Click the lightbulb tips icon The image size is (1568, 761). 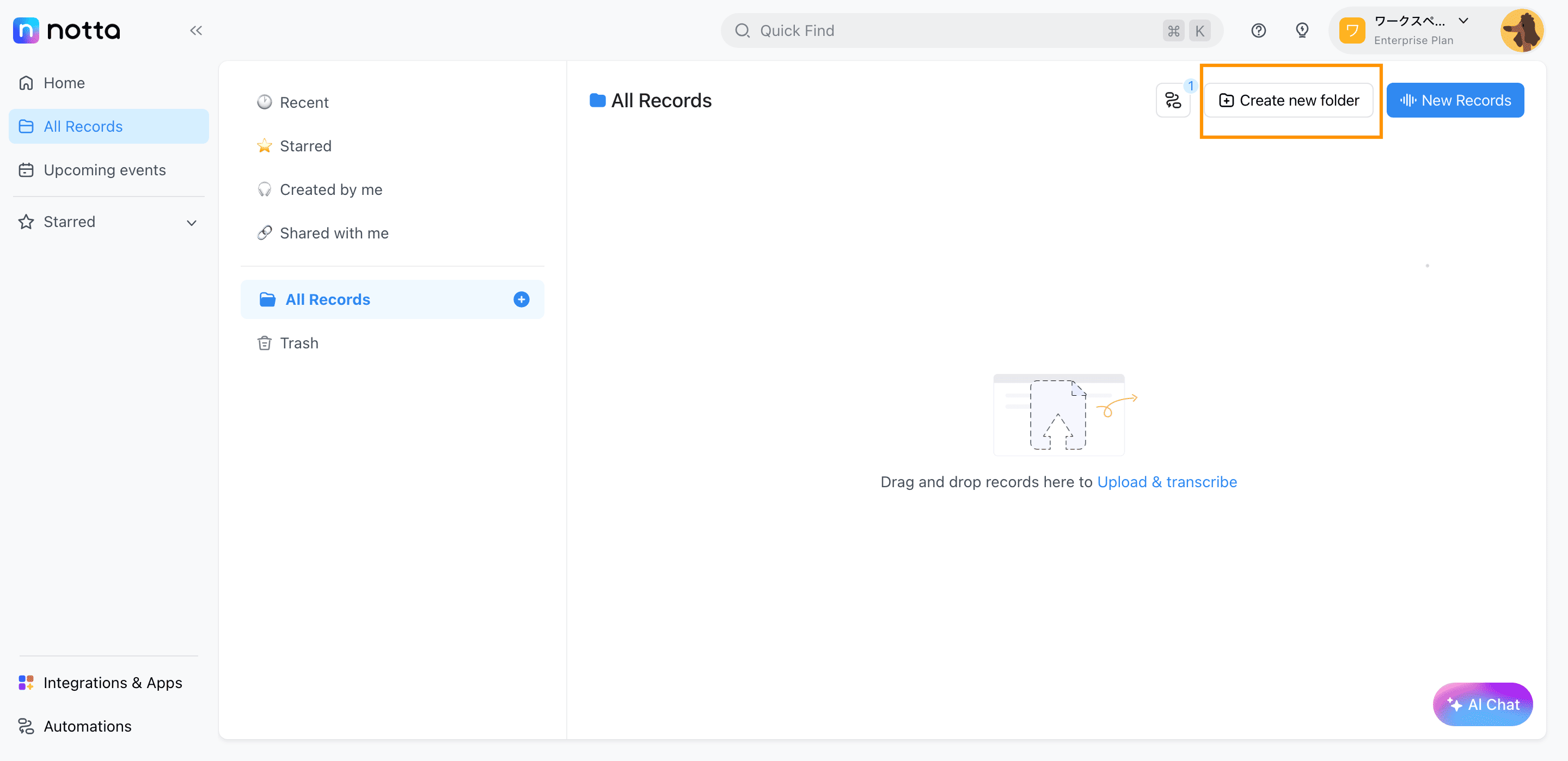tap(1302, 30)
